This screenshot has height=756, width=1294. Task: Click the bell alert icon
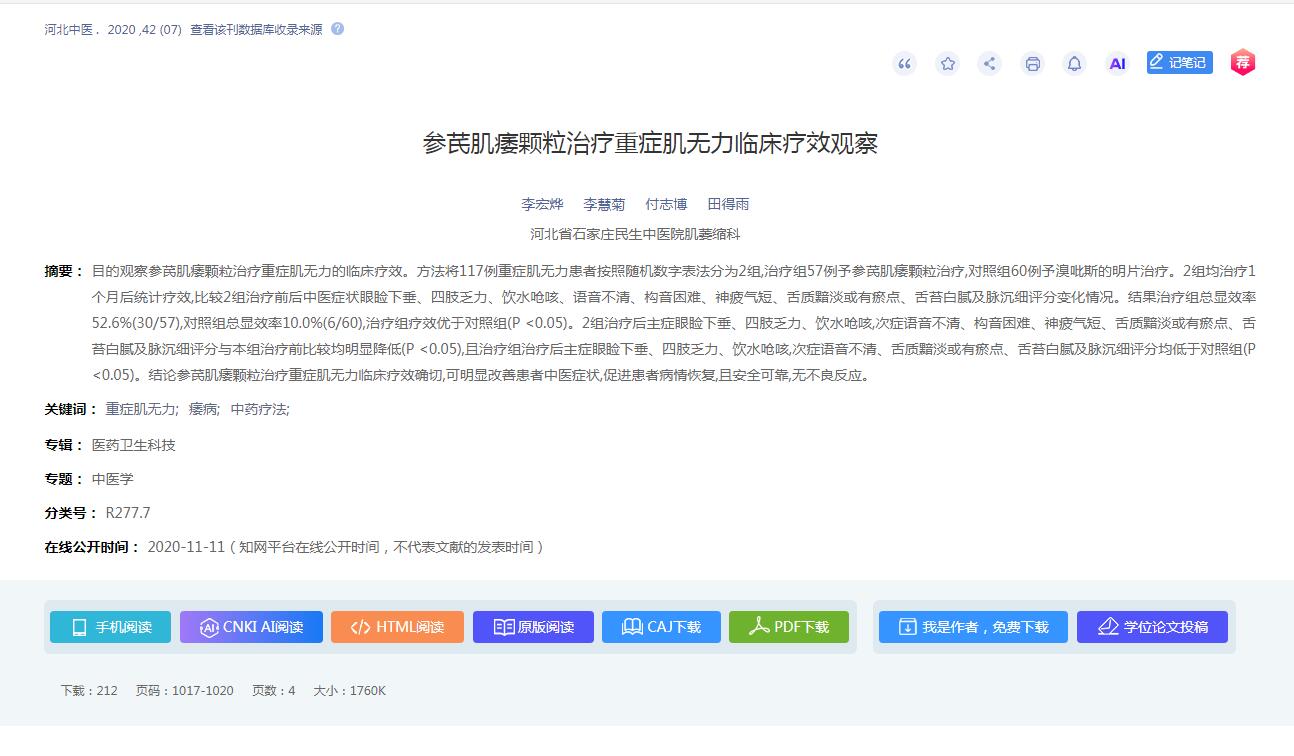(x=1074, y=64)
